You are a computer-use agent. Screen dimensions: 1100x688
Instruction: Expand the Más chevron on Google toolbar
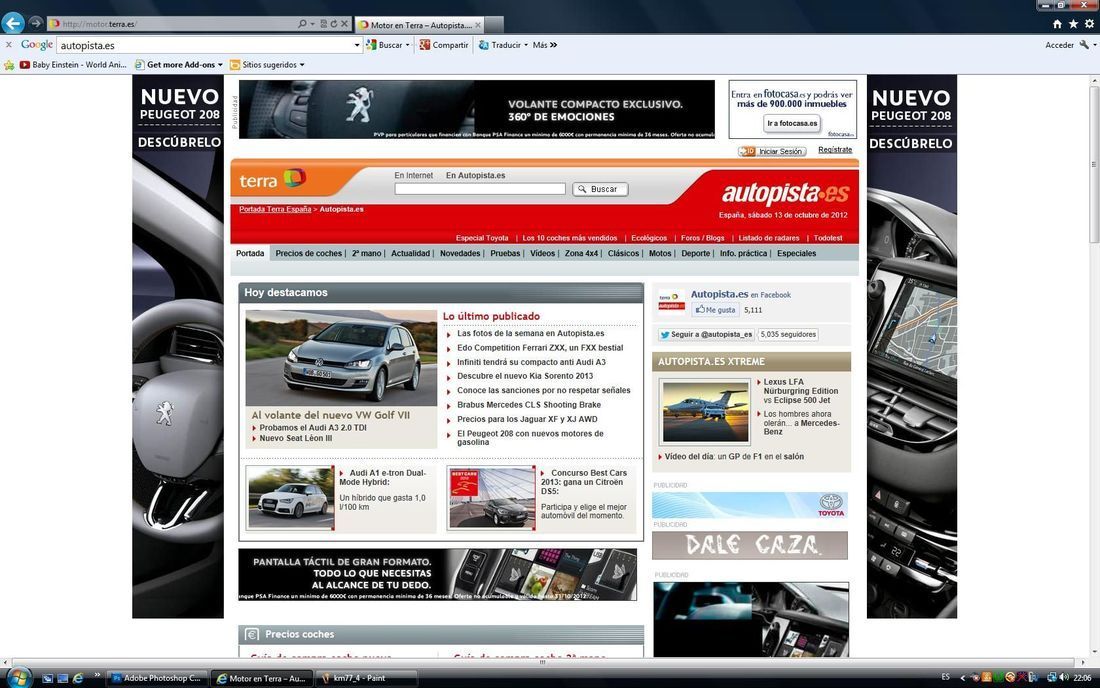(x=554, y=45)
